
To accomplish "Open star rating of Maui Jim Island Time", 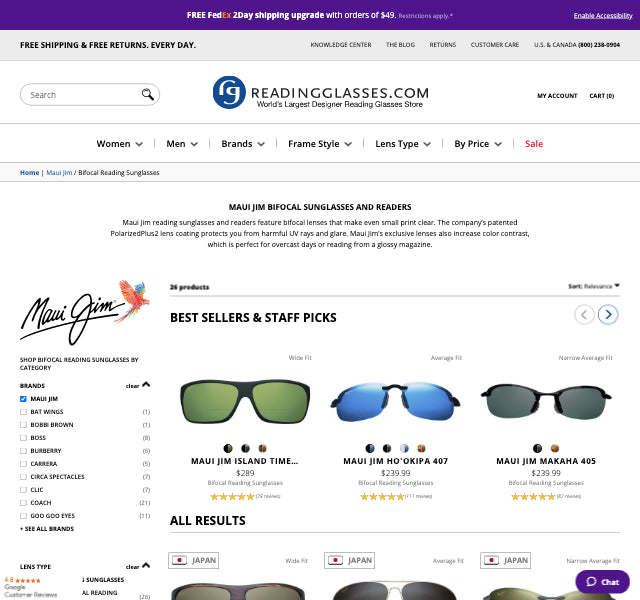I will [x=232, y=497].
